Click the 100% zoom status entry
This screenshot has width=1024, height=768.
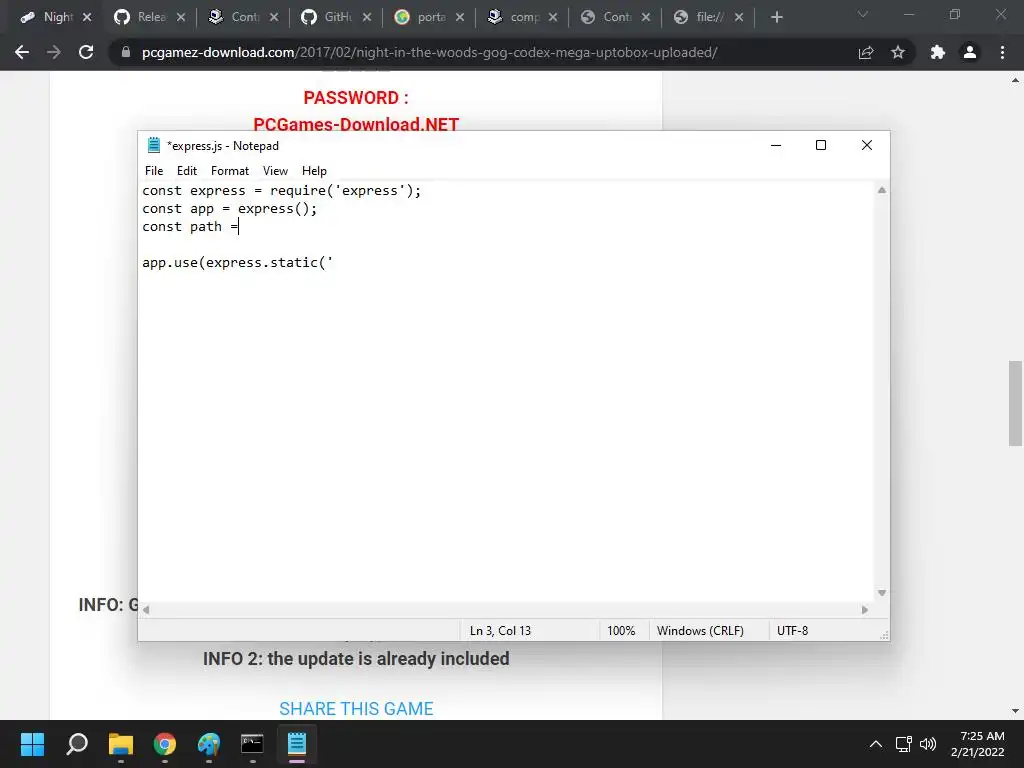621,631
